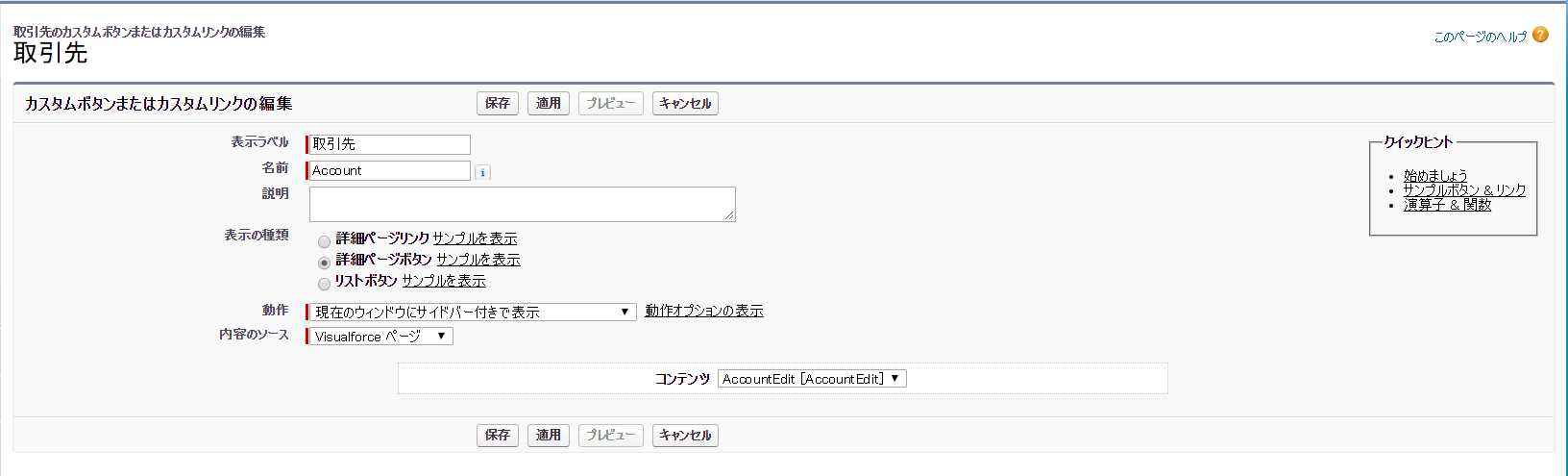The image size is (1568, 476).
Task: Open the 動作オプションの表示 link
Action: [704, 311]
